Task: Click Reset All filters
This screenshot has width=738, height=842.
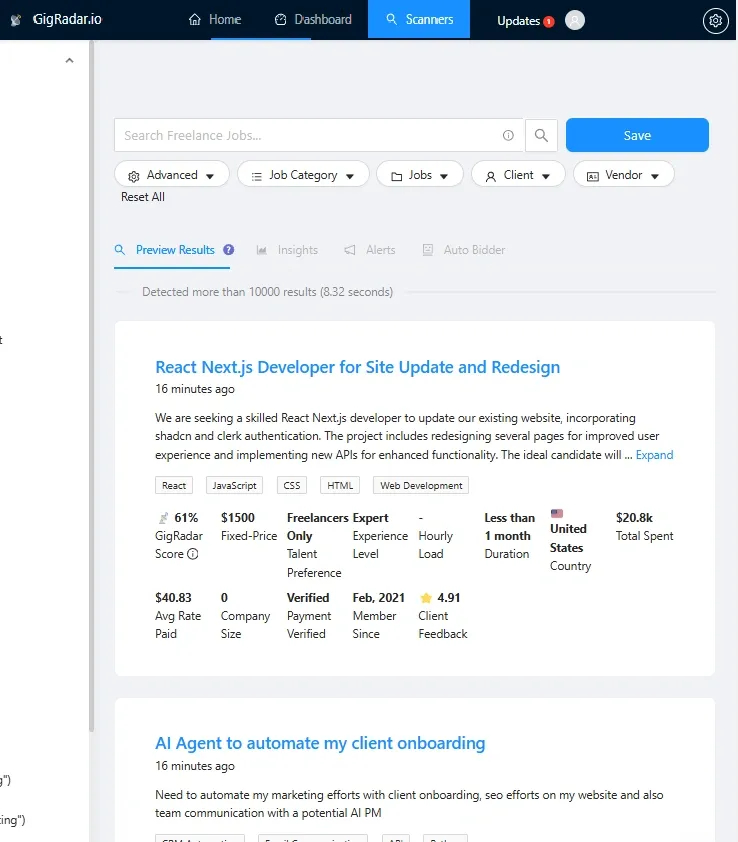Action: 143,197
